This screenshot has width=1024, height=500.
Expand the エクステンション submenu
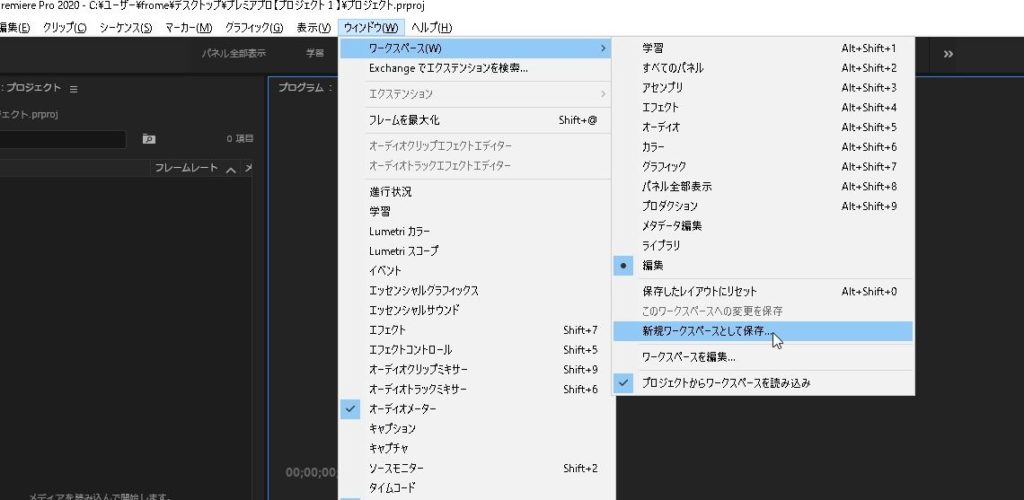pos(475,94)
